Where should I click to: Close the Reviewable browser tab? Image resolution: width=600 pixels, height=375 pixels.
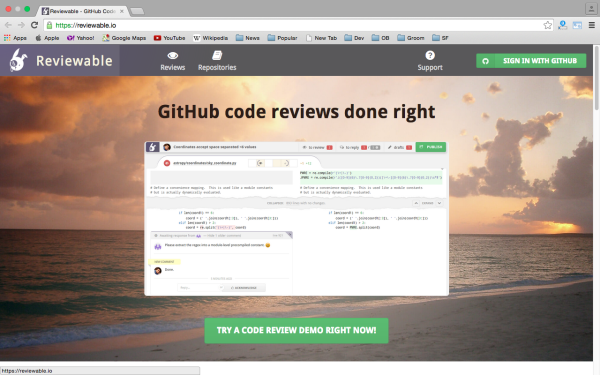122,11
